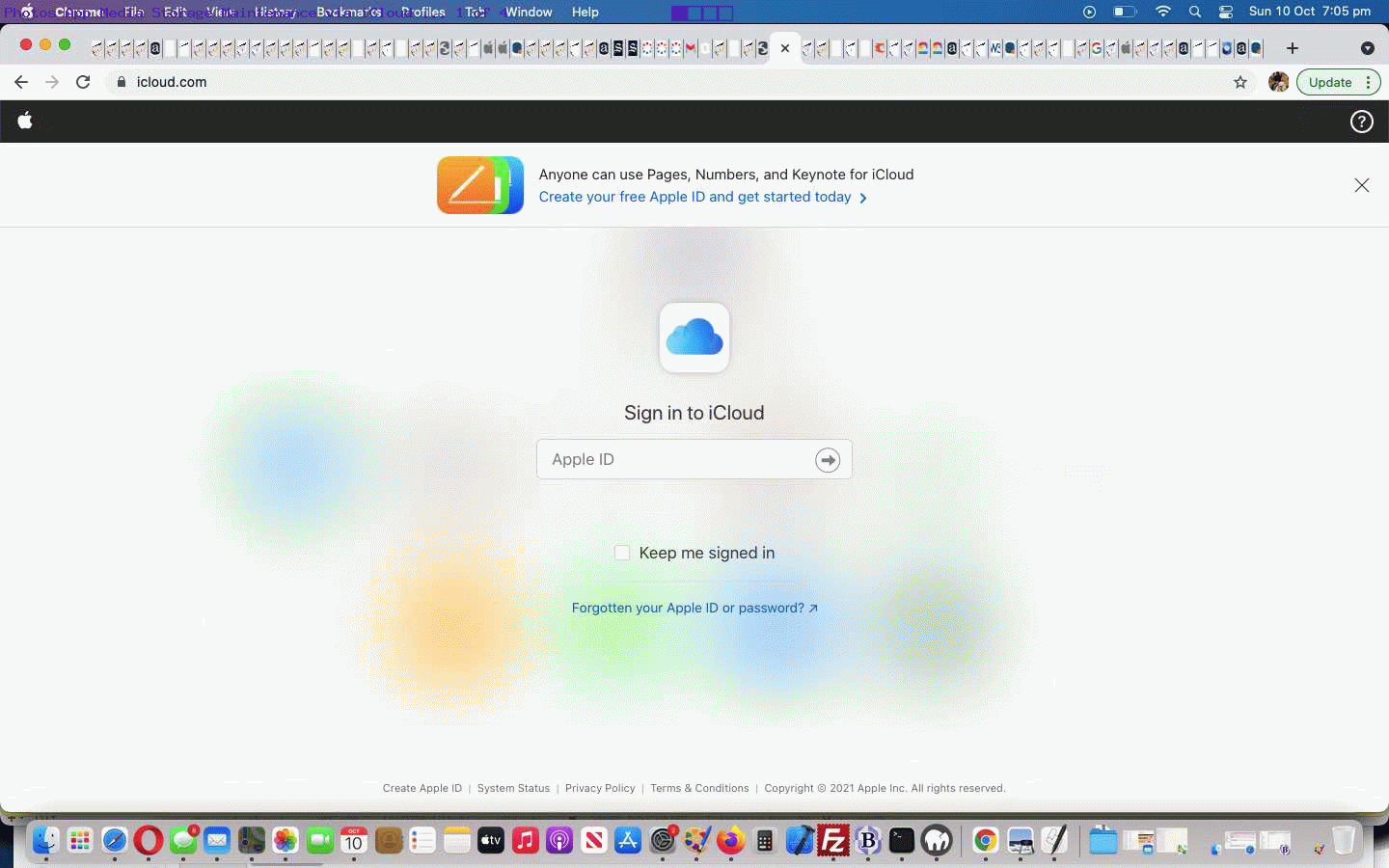
Task: Click Create your free Apple ID link
Action: coord(702,197)
